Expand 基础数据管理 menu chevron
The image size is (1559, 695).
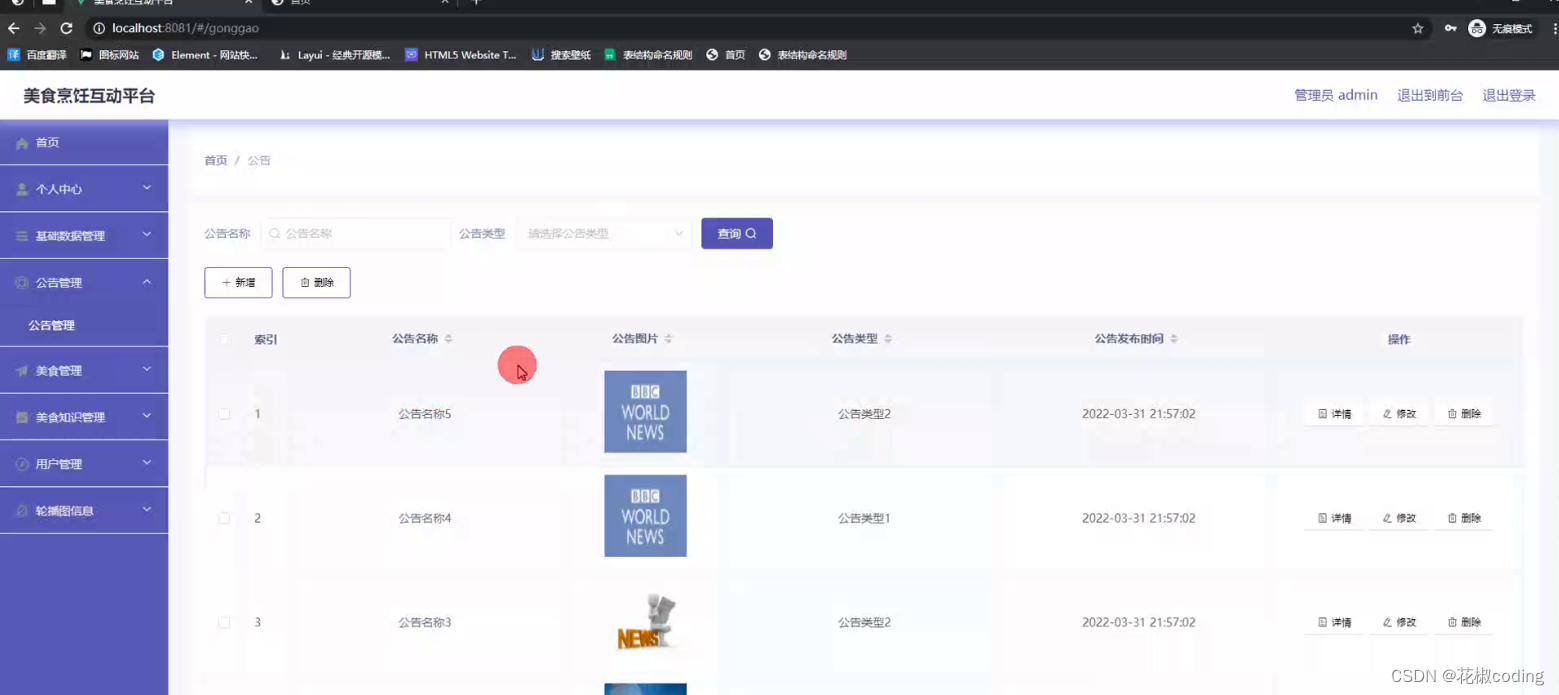(147, 235)
